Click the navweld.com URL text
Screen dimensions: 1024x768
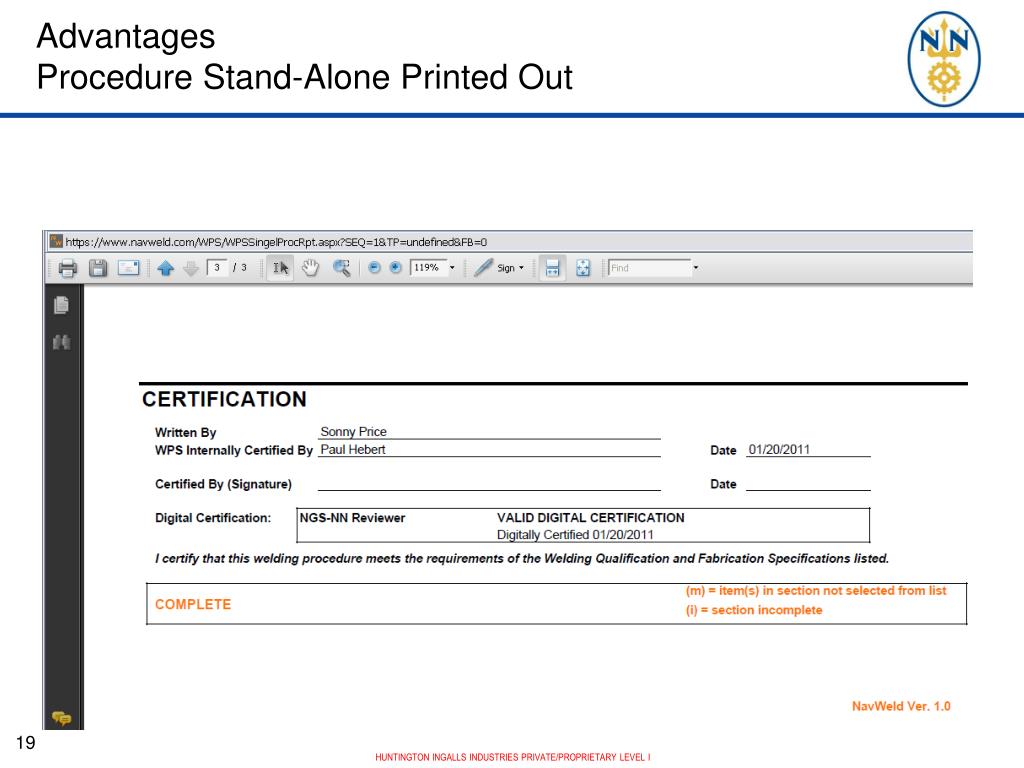(x=276, y=242)
